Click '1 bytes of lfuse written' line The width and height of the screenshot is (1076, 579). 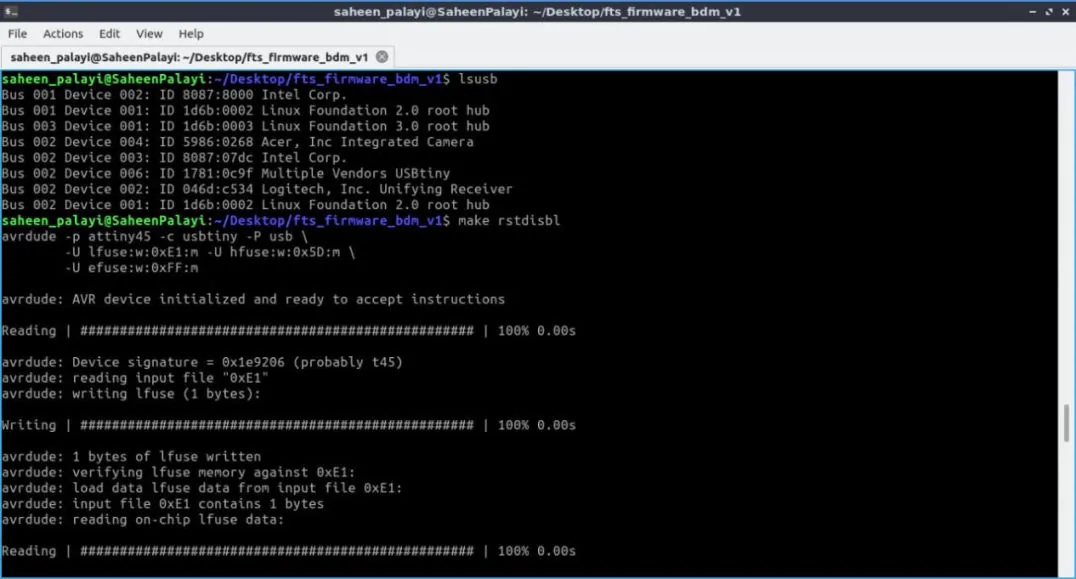pos(131,457)
